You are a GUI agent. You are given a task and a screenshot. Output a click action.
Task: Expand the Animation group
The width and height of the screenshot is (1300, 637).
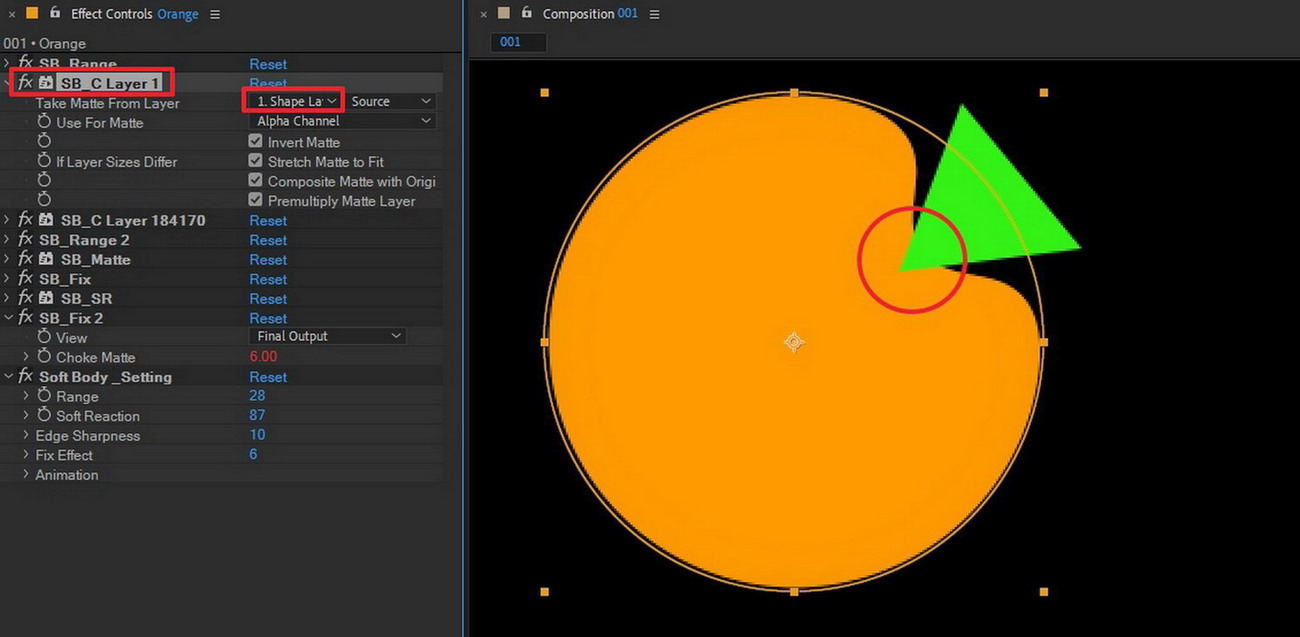coord(26,474)
